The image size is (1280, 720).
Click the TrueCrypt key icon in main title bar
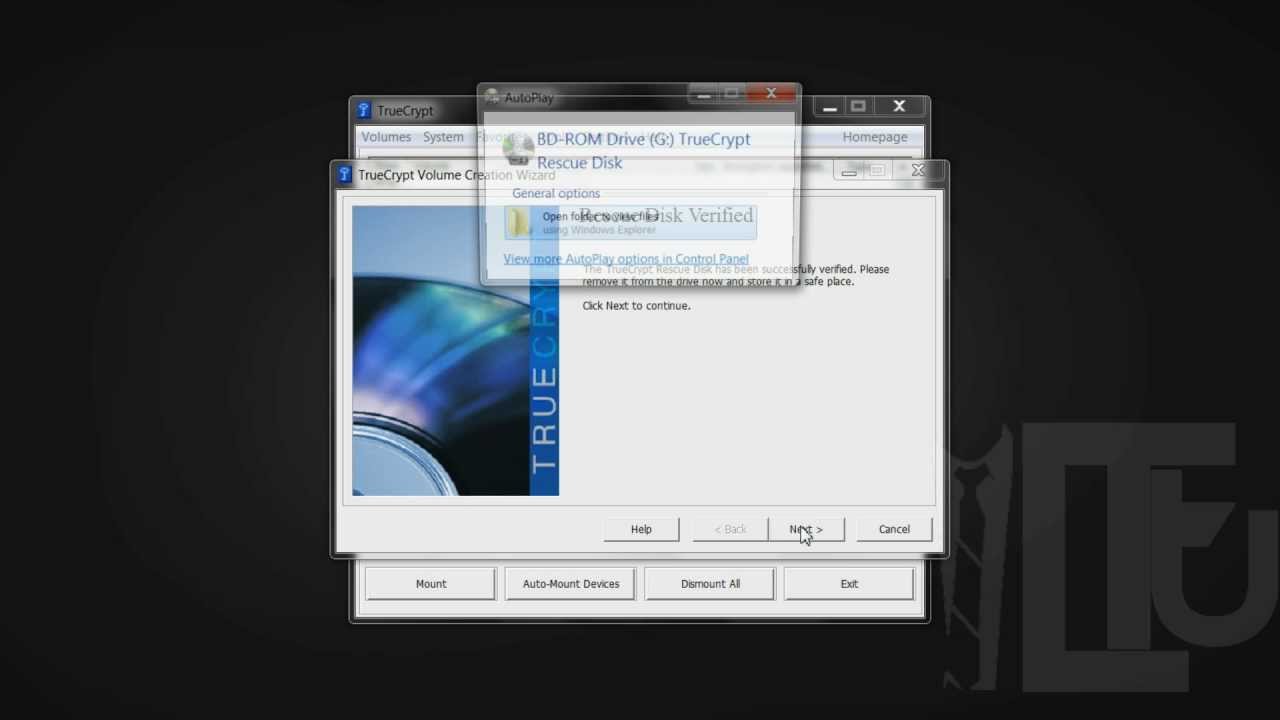[x=364, y=110]
